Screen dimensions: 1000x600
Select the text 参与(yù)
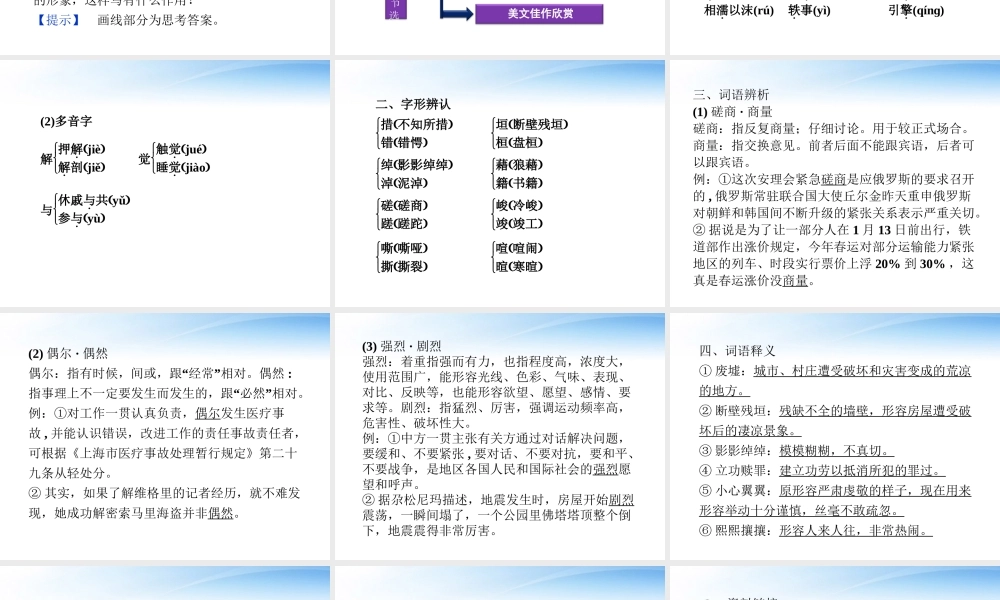coord(82,218)
